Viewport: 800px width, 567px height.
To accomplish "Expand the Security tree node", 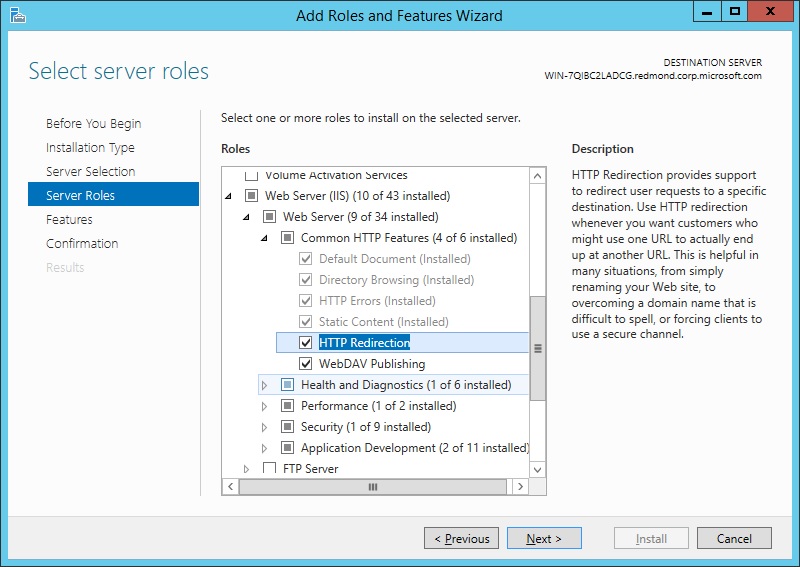I will [265, 427].
